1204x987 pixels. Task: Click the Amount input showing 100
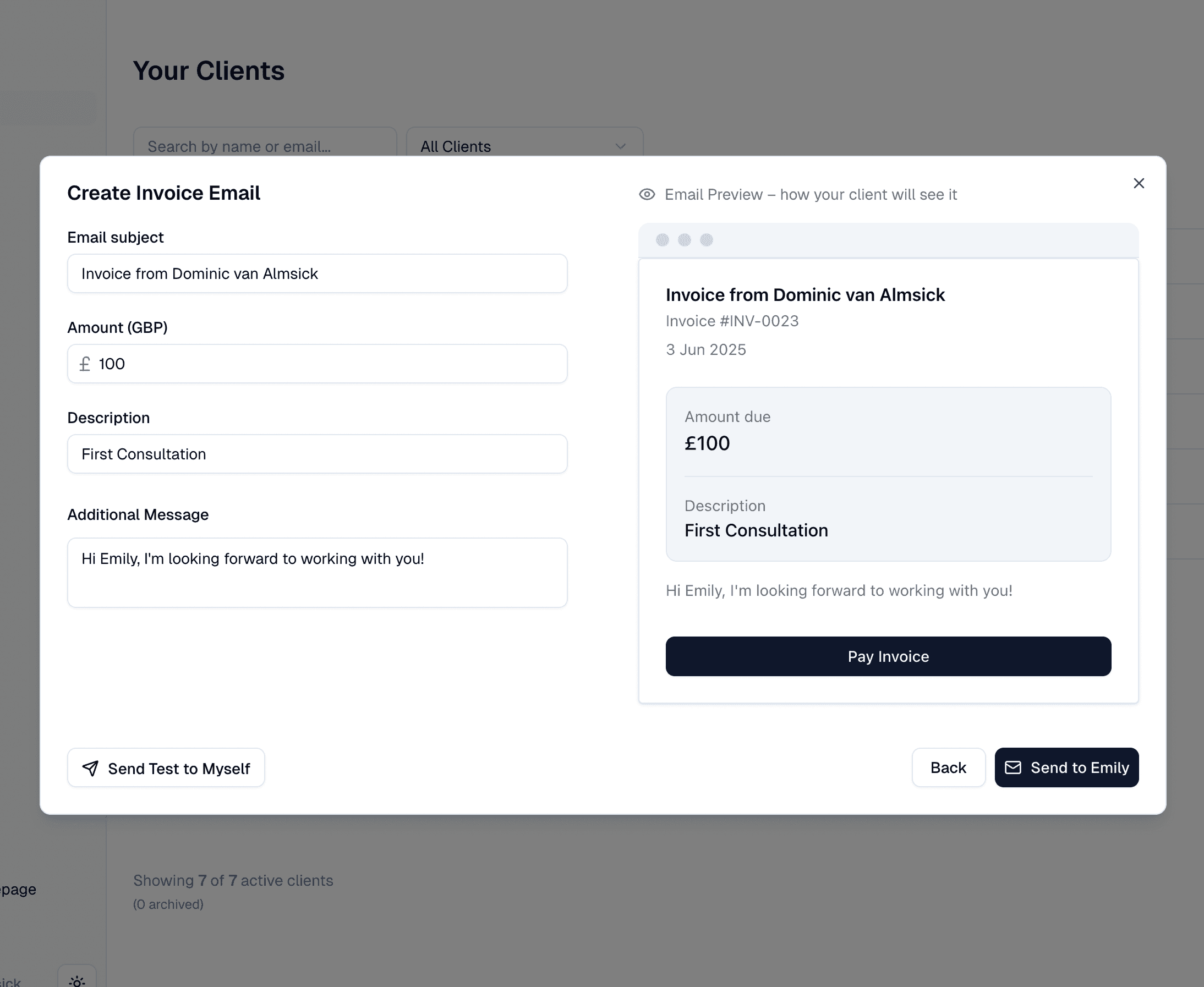point(317,363)
